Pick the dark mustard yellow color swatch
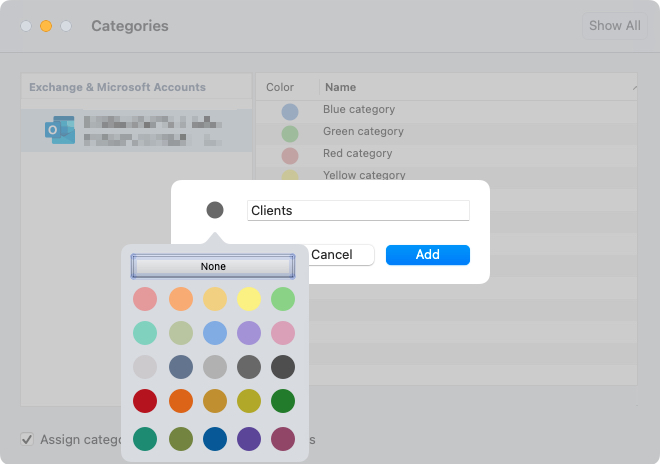Screen dimensions: 660x464 click(249, 401)
